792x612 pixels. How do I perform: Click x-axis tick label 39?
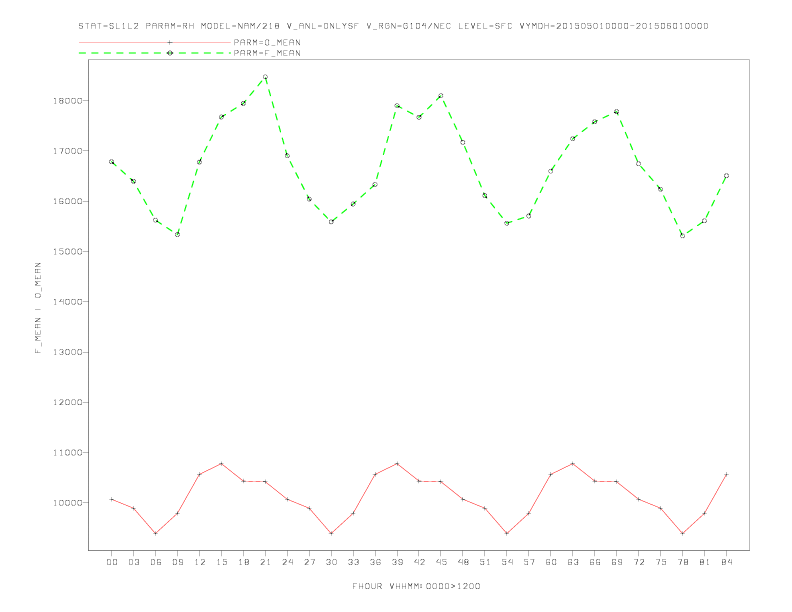(397, 562)
